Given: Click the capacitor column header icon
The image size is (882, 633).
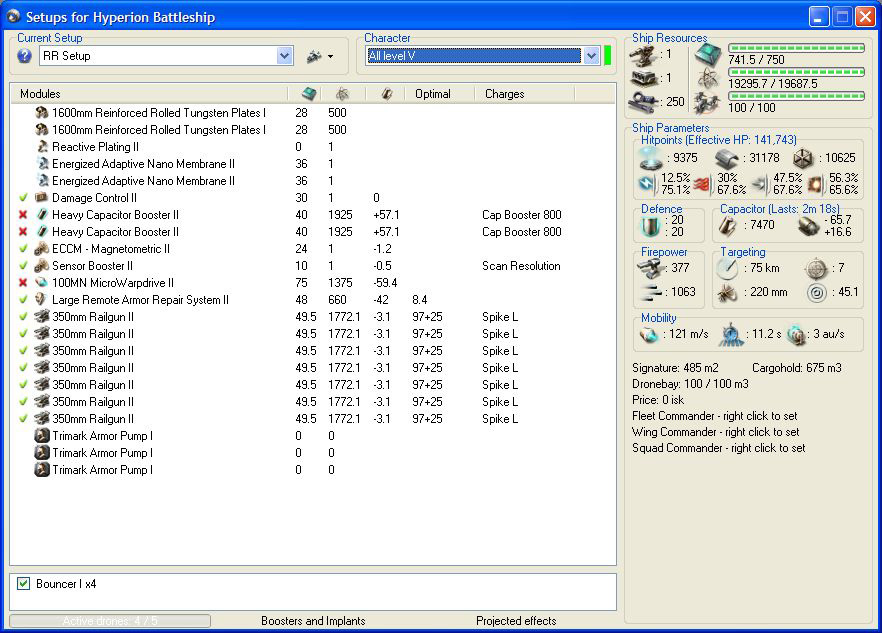Looking at the screenshot, I should [386, 94].
